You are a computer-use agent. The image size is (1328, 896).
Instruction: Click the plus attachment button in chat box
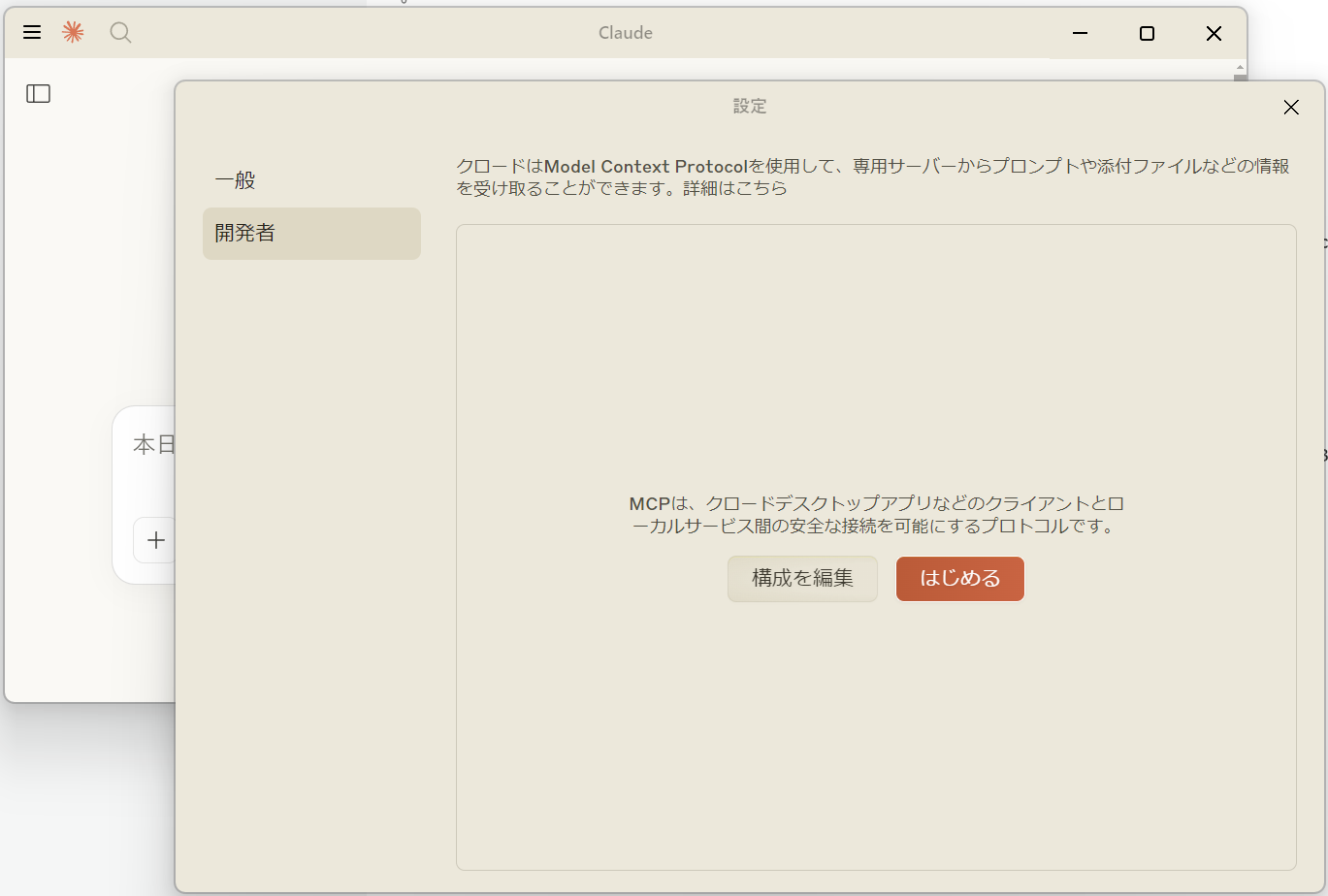click(x=155, y=540)
